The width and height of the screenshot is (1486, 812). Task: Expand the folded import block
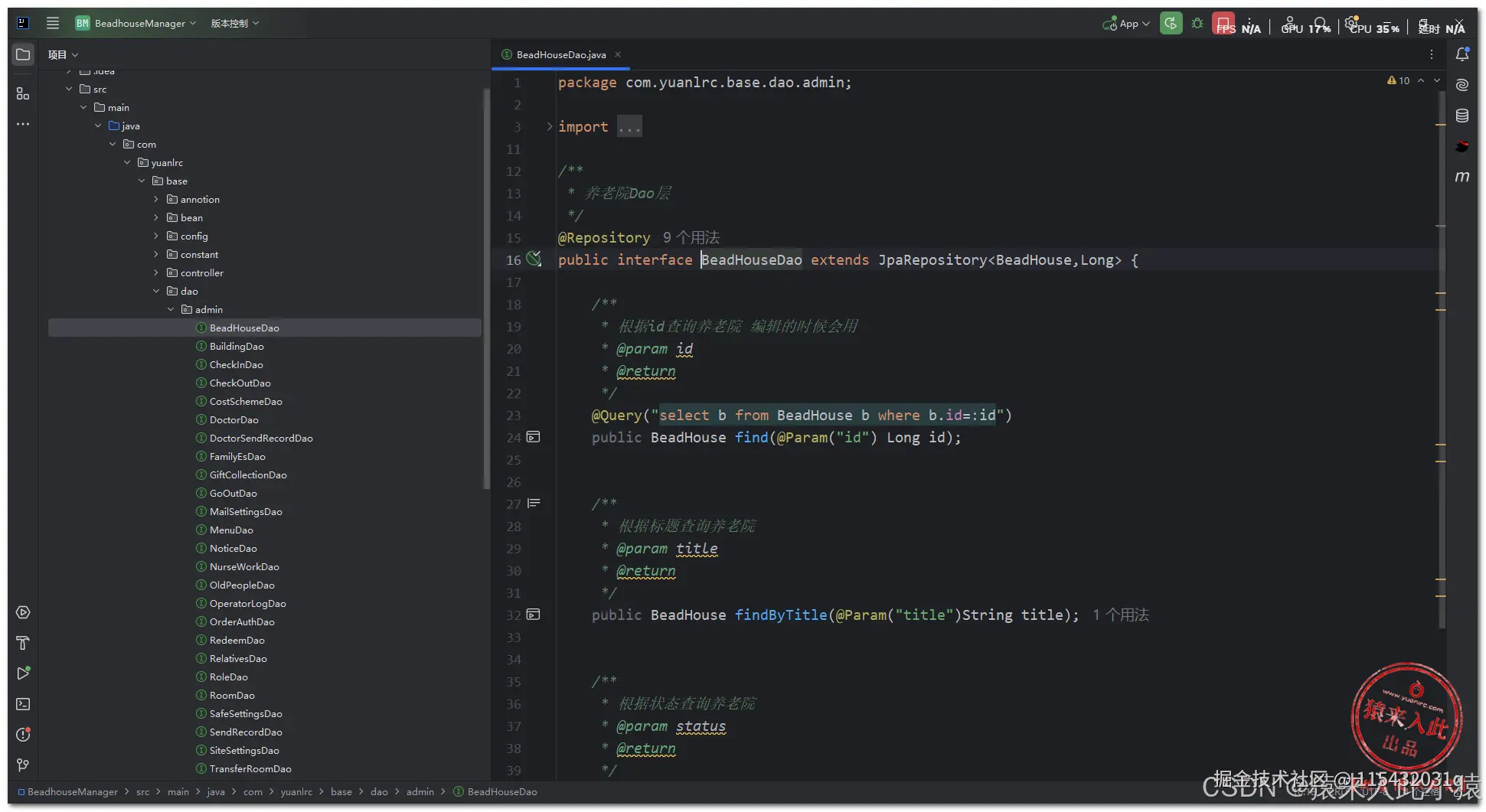tap(550, 126)
